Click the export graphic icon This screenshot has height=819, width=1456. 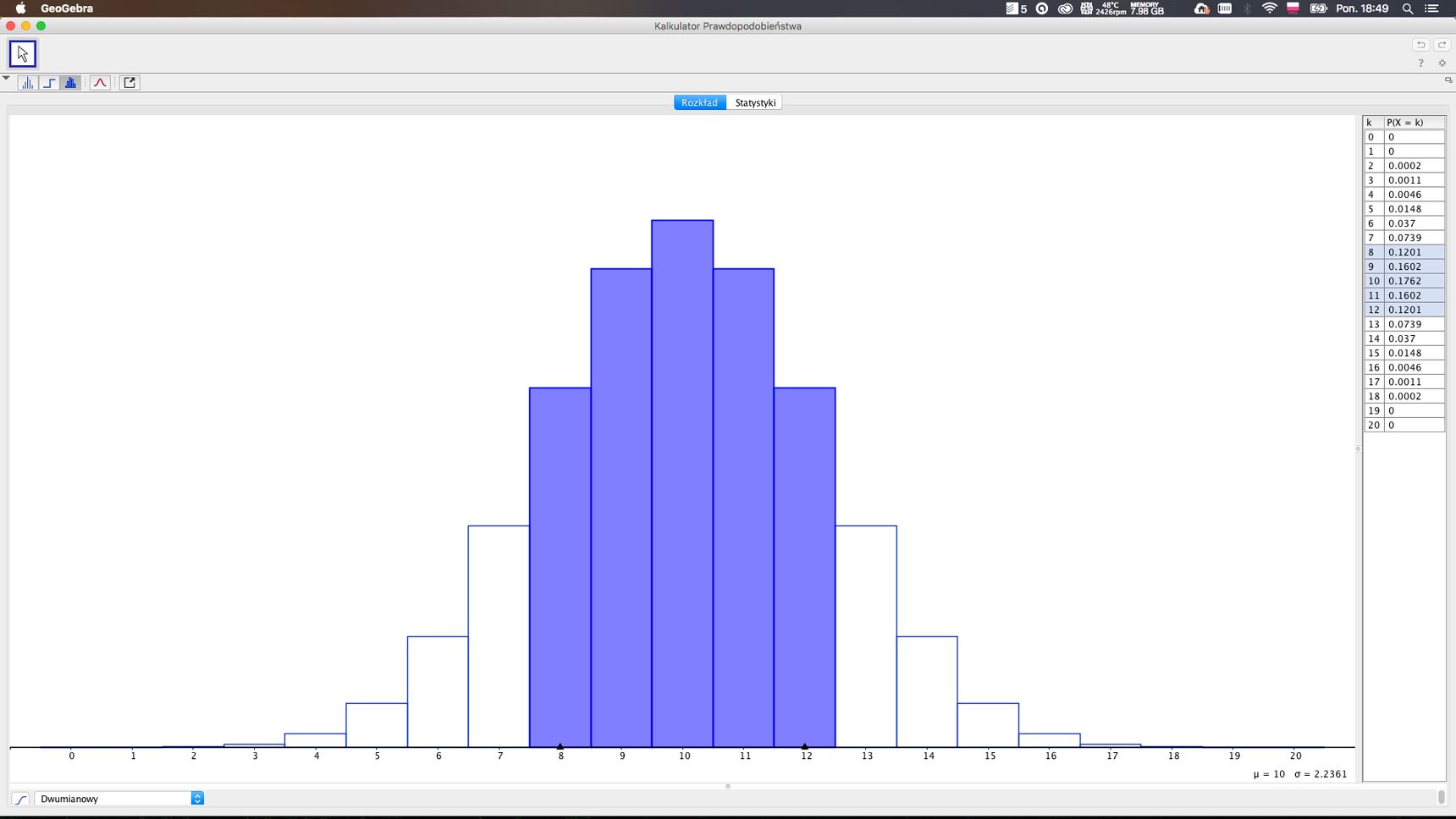coord(130,83)
